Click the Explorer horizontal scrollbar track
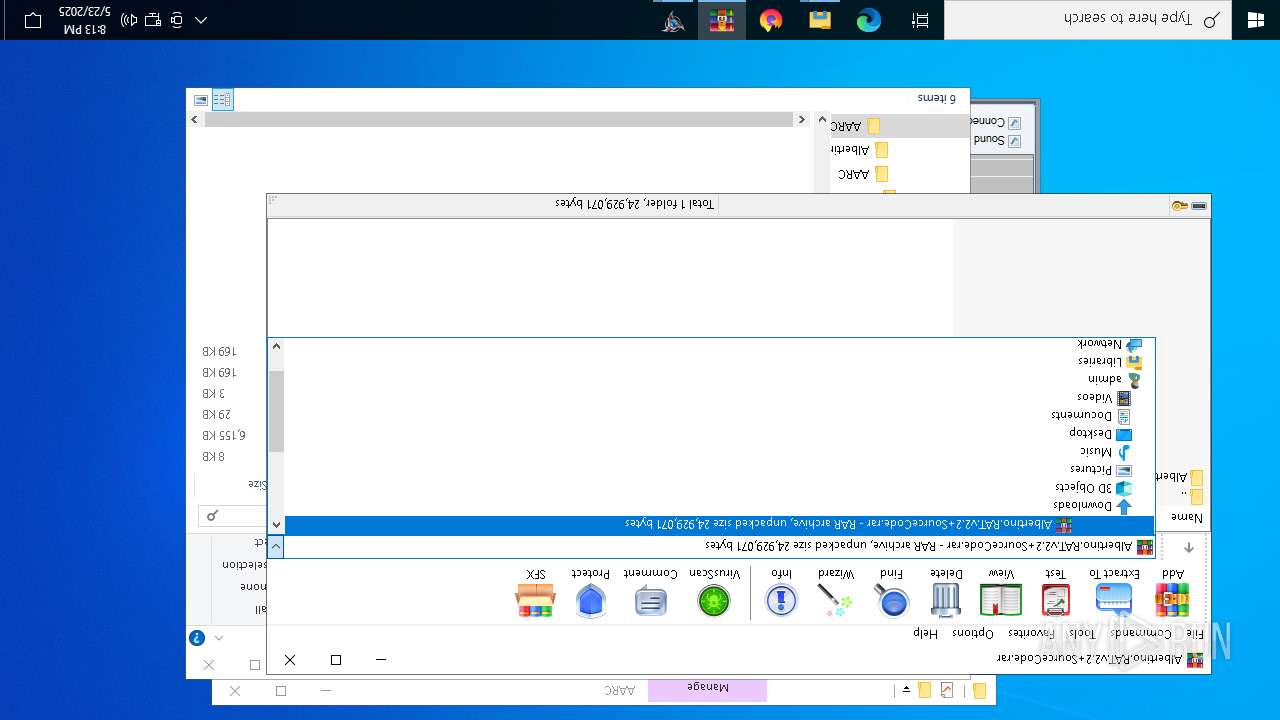Viewport: 1280px width, 720px height. [x=500, y=119]
